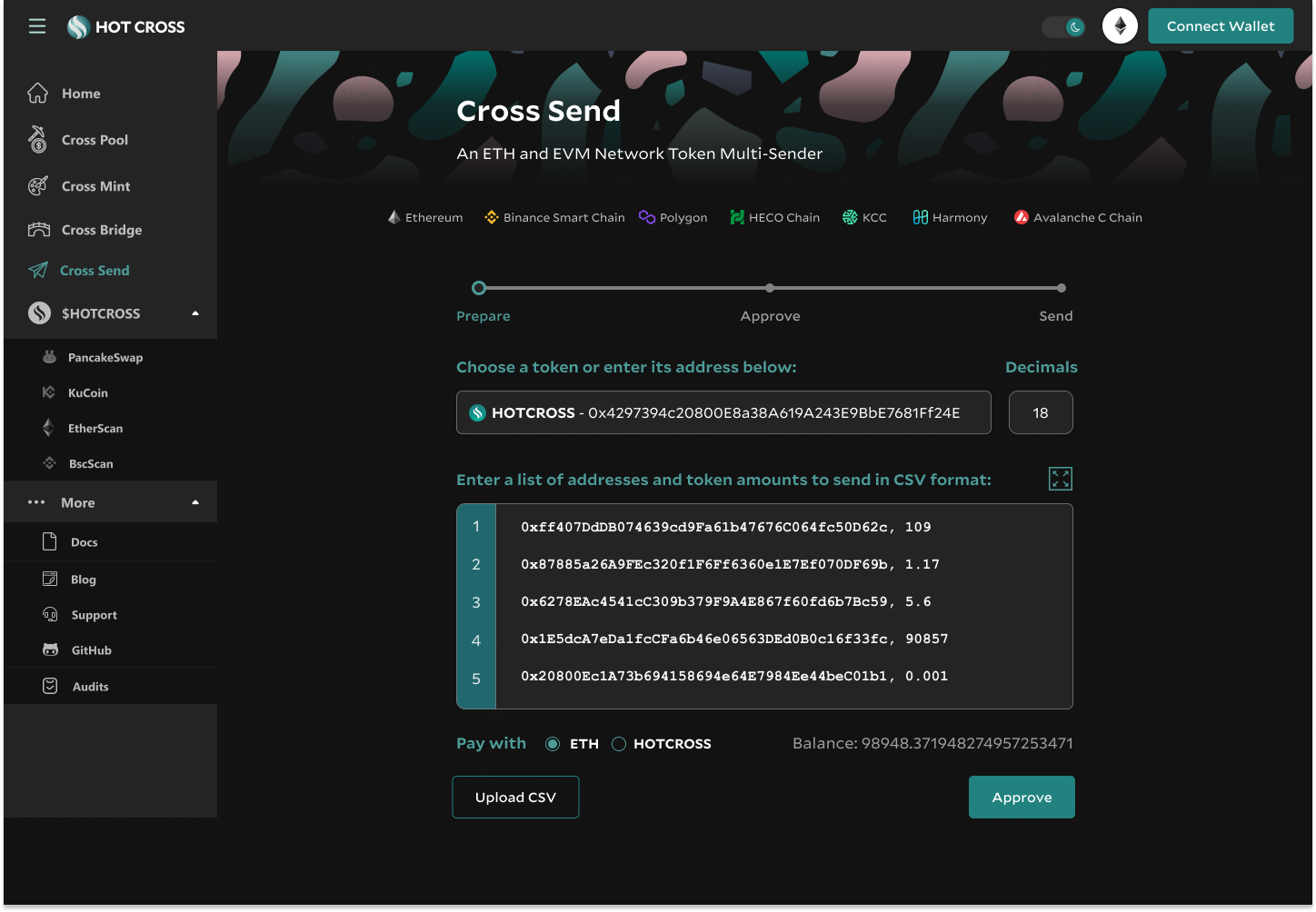Image resolution: width=1316 pixels, height=912 pixels.
Task: Open the HOTCROSS token address selector
Action: (x=723, y=412)
